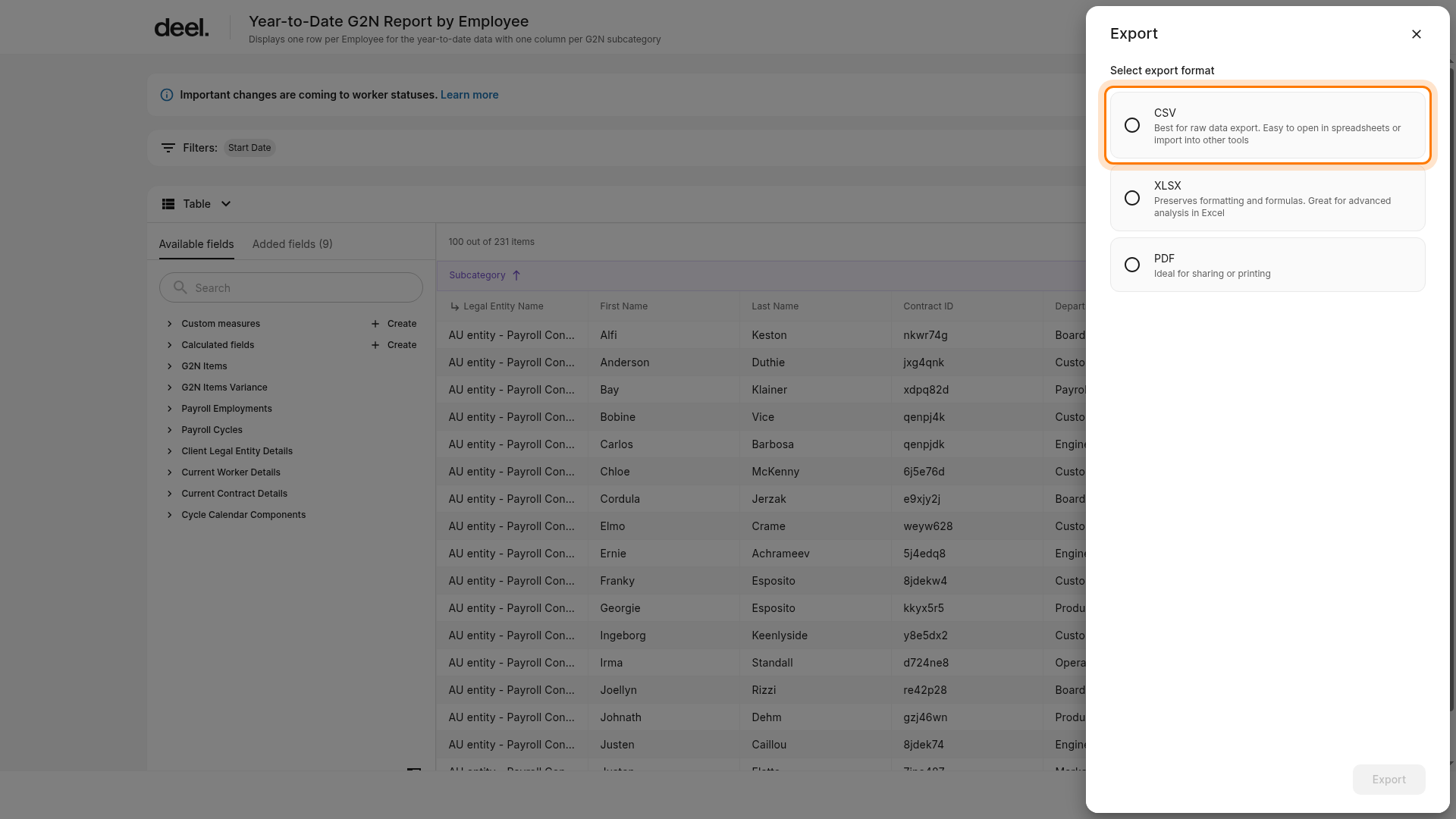Switch to the Added fields (9) tab
Viewport: 1456px width, 819px height.
[x=293, y=244]
